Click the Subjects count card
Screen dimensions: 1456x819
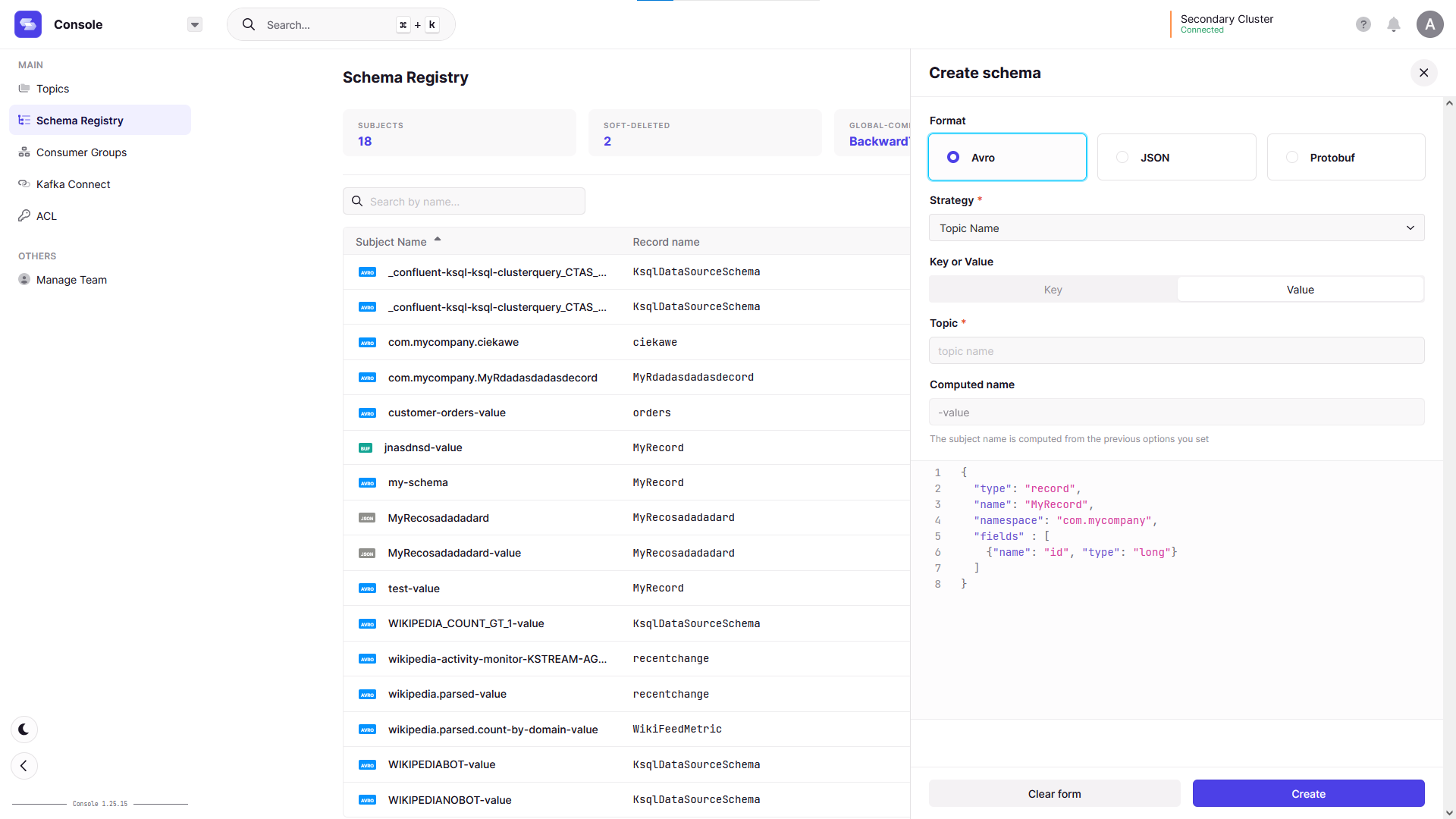460,133
